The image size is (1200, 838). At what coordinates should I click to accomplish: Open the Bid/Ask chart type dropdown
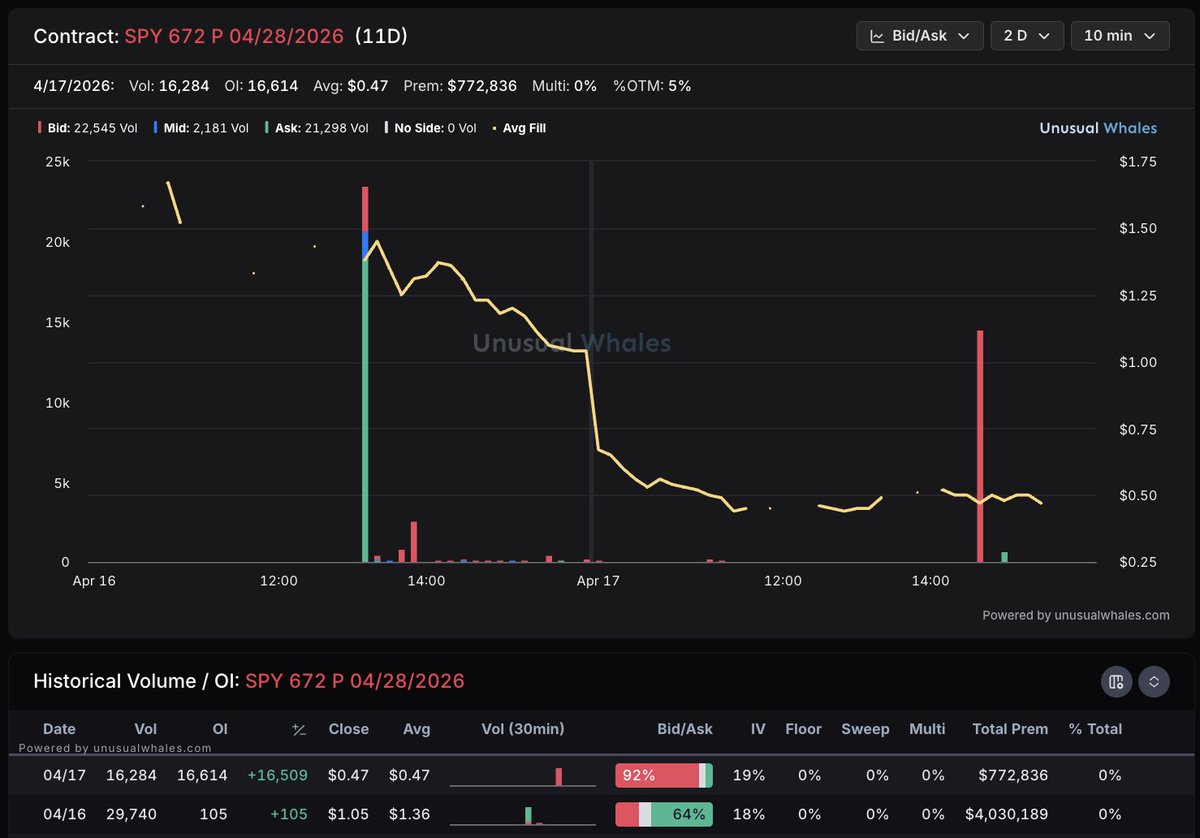pyautogui.click(x=920, y=35)
